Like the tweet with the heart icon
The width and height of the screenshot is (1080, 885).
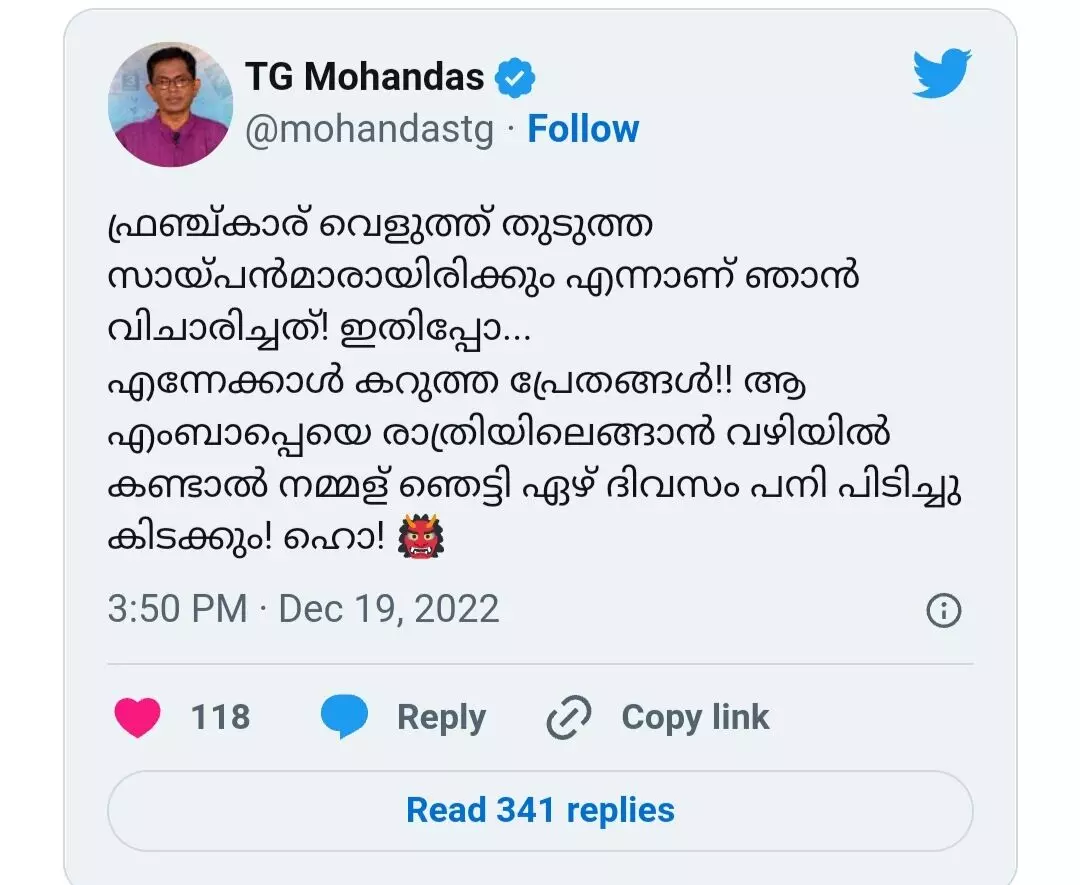(x=136, y=717)
